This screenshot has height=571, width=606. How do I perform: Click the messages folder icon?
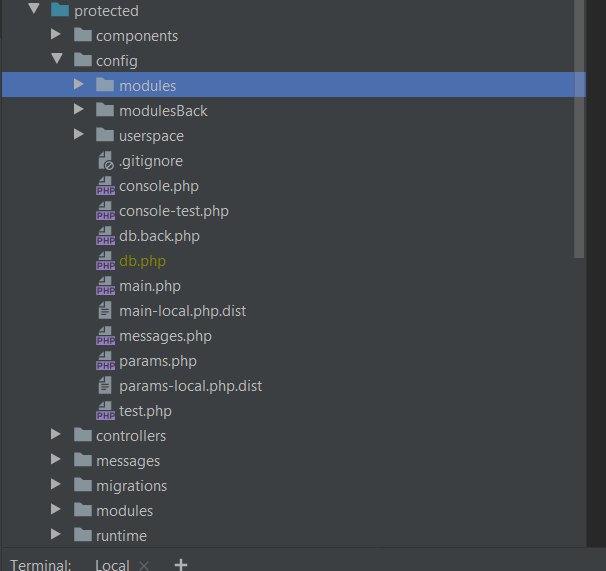click(x=83, y=460)
